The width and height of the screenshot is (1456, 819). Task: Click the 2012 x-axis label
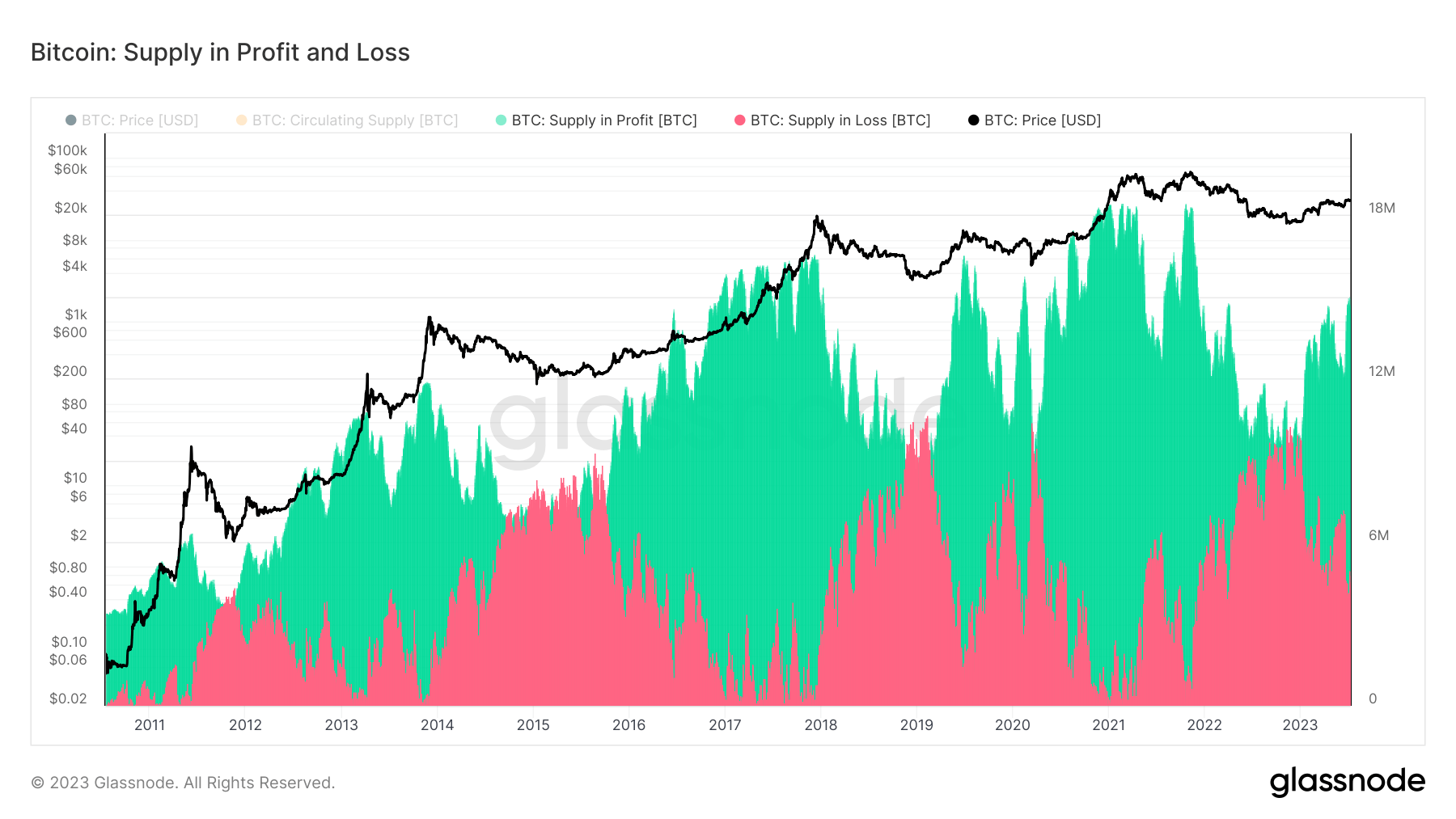tap(245, 725)
